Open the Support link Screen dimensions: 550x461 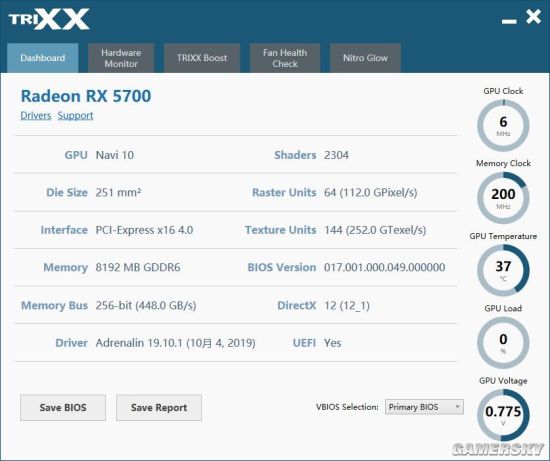[75, 115]
